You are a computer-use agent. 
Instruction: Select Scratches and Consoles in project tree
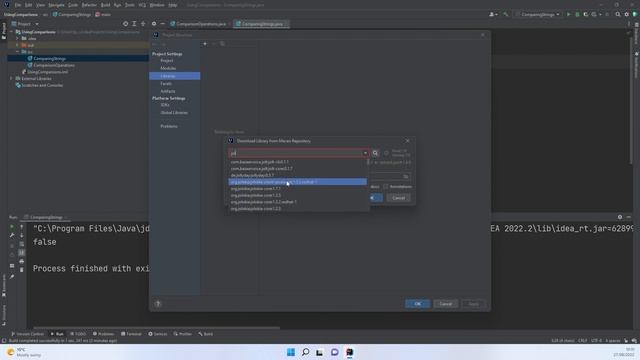coord(42,85)
